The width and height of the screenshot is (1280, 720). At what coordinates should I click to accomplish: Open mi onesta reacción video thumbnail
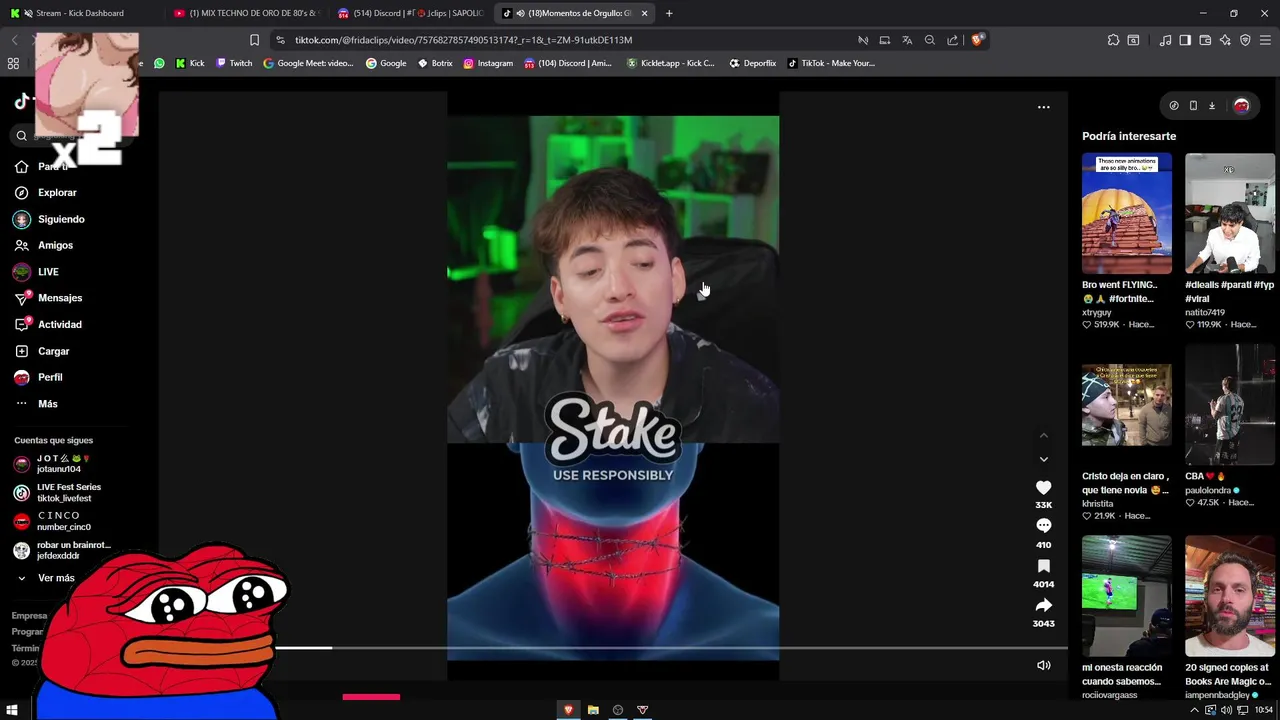[x=1126, y=596]
